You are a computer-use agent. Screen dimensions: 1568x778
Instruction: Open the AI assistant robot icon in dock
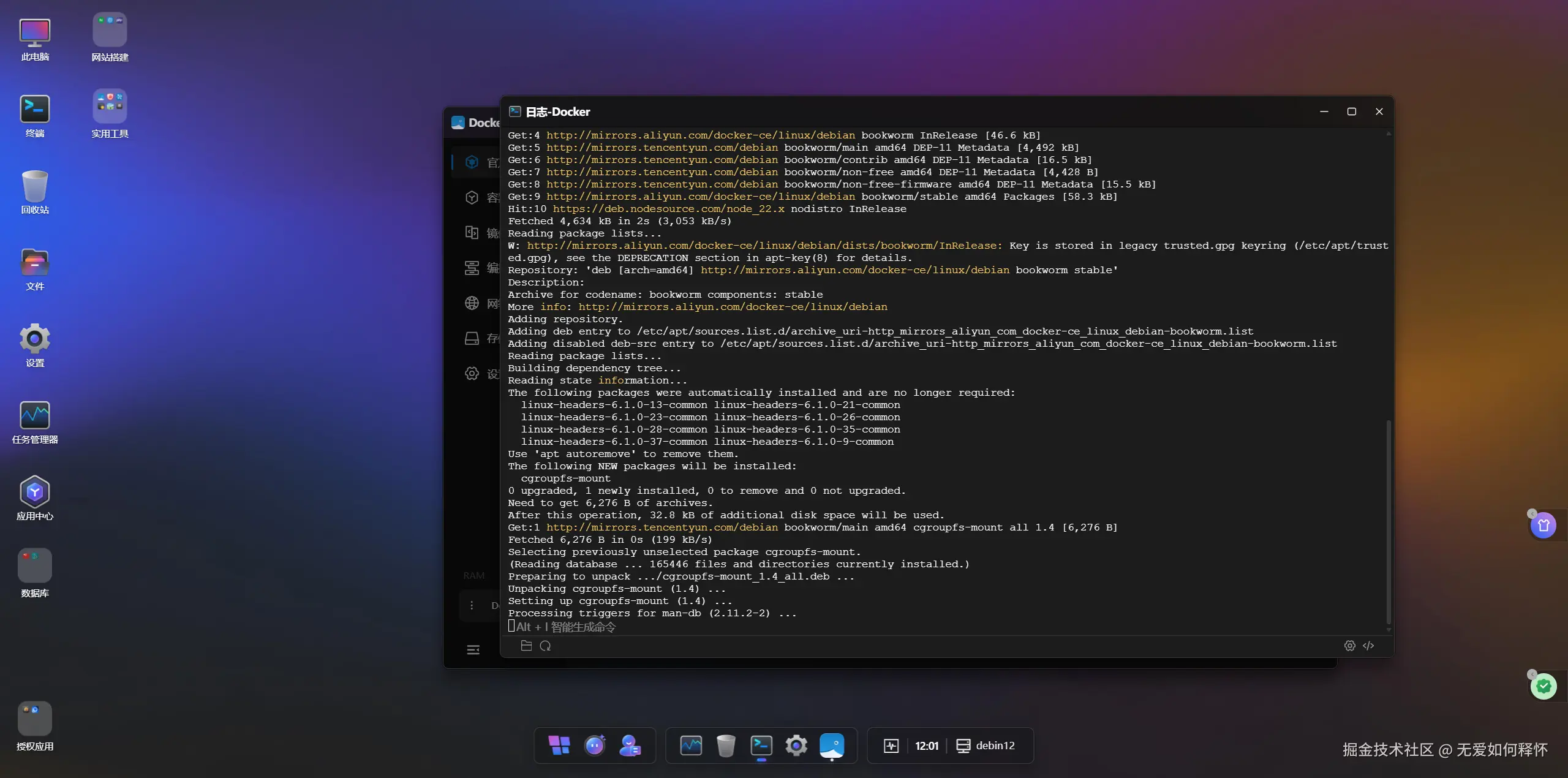click(x=595, y=746)
